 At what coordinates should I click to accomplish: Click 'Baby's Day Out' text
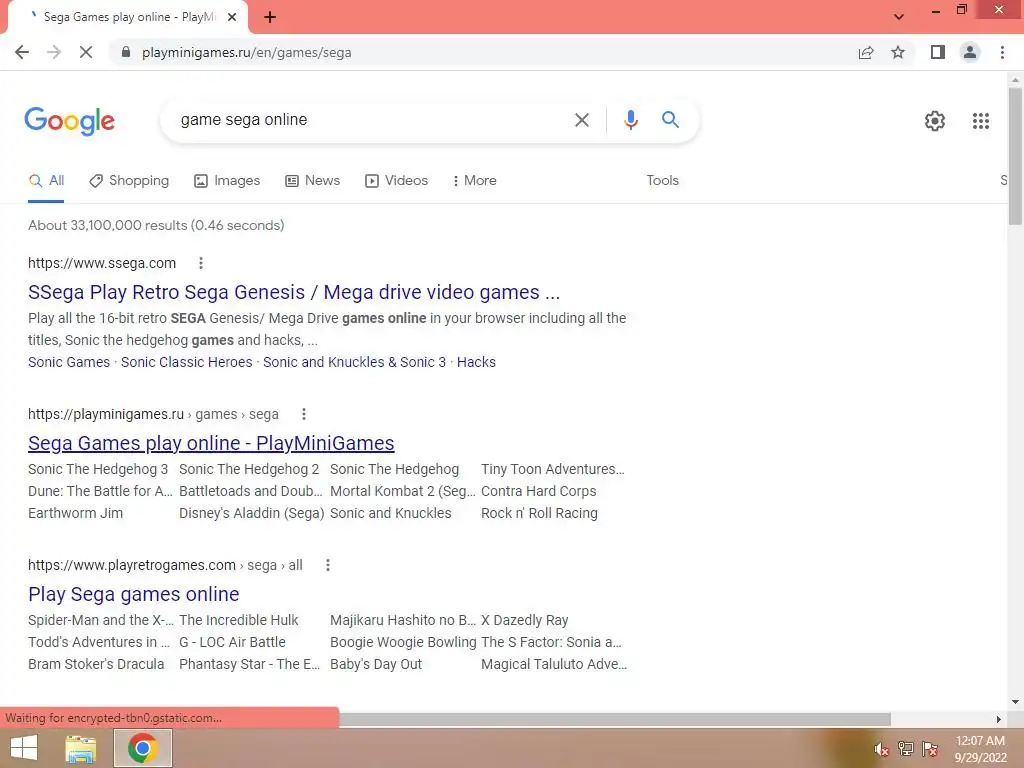click(x=376, y=664)
